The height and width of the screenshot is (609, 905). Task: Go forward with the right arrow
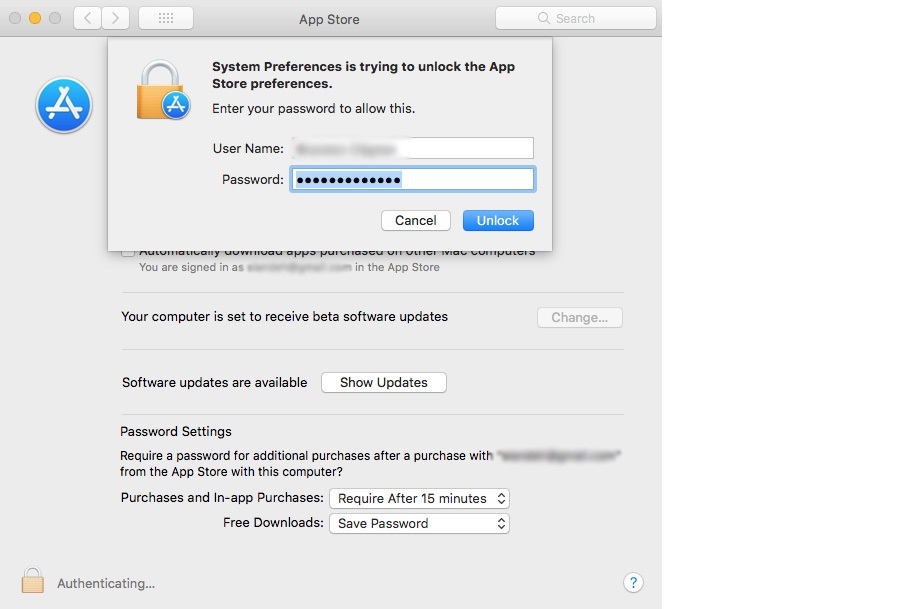coord(115,18)
